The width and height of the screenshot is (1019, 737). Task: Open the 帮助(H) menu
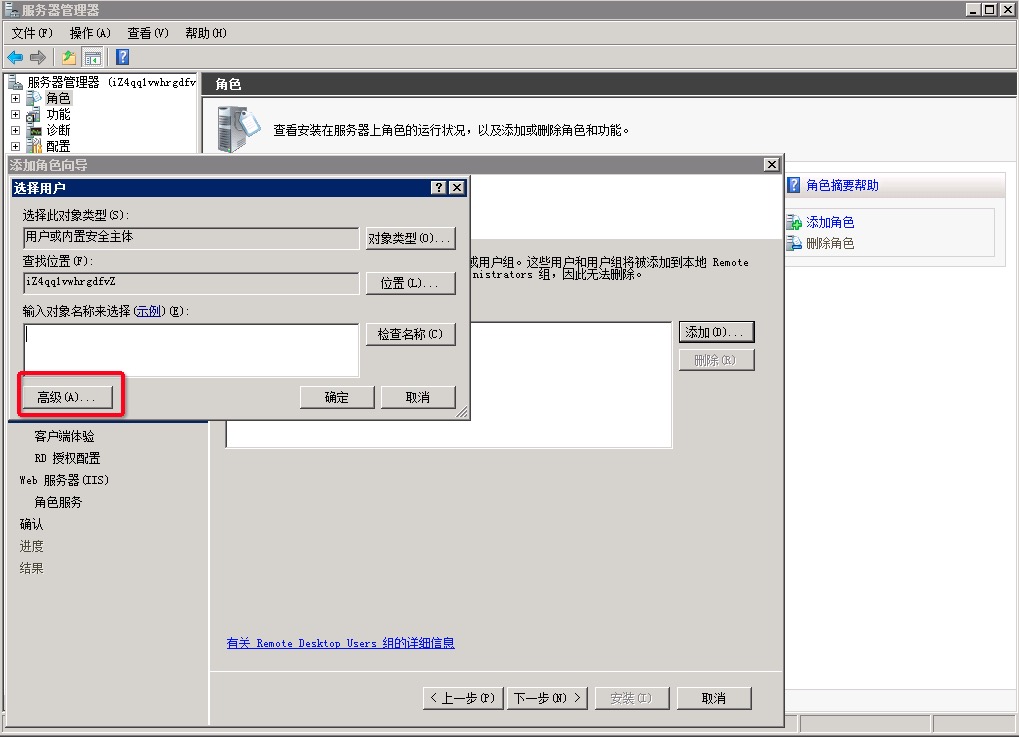click(x=206, y=33)
